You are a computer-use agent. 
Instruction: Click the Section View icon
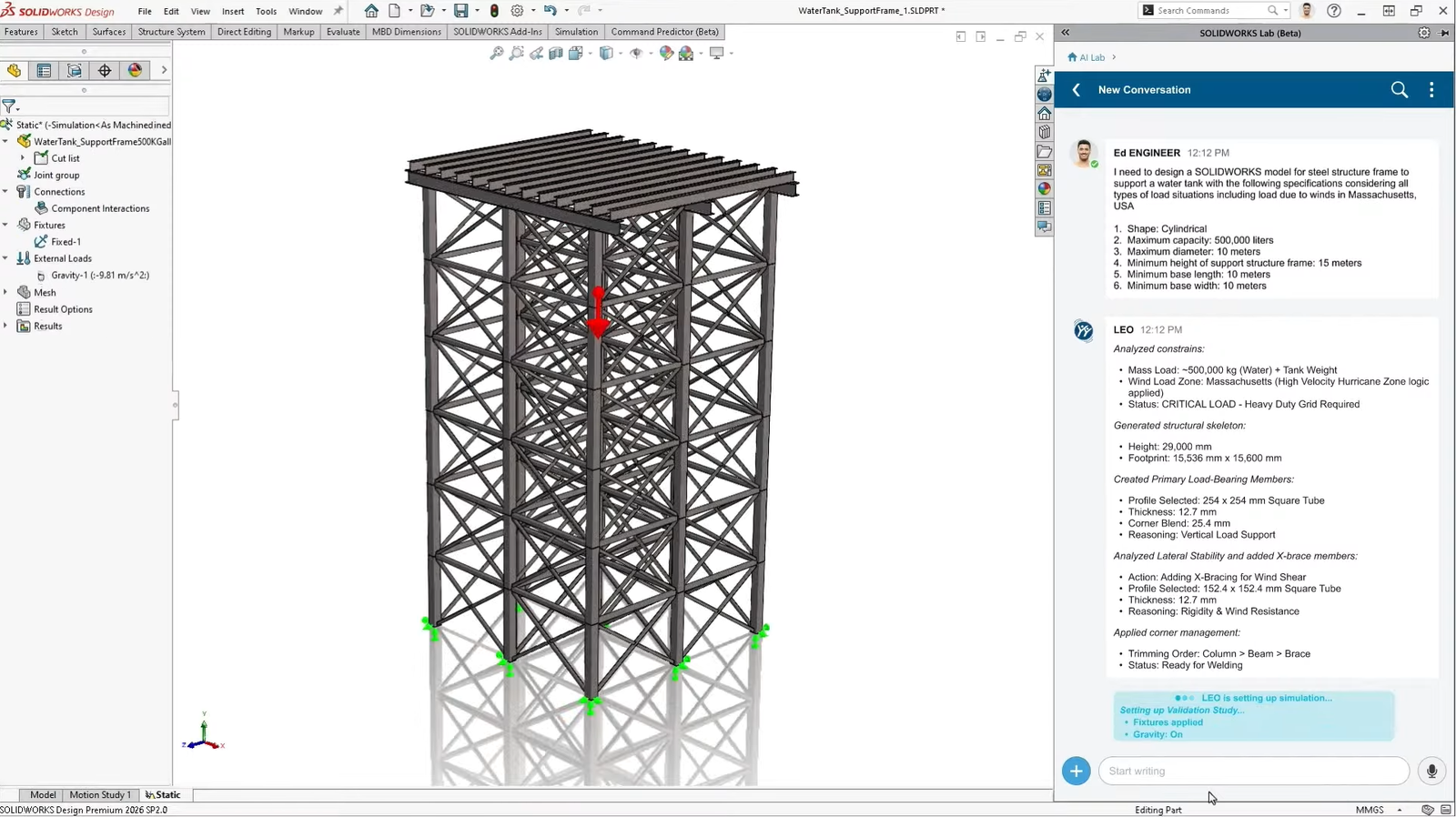(556, 54)
